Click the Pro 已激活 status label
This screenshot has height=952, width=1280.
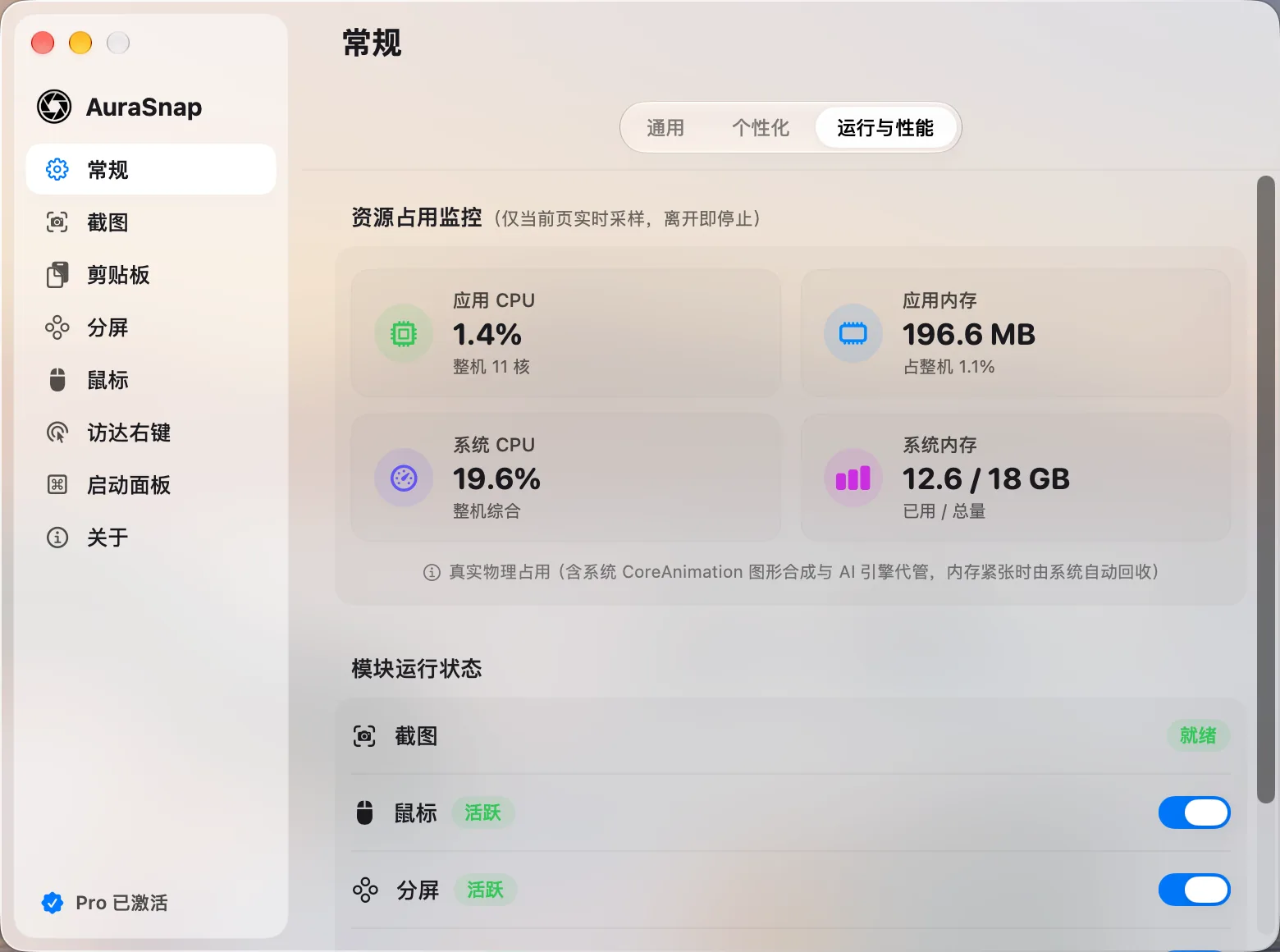pos(121,903)
